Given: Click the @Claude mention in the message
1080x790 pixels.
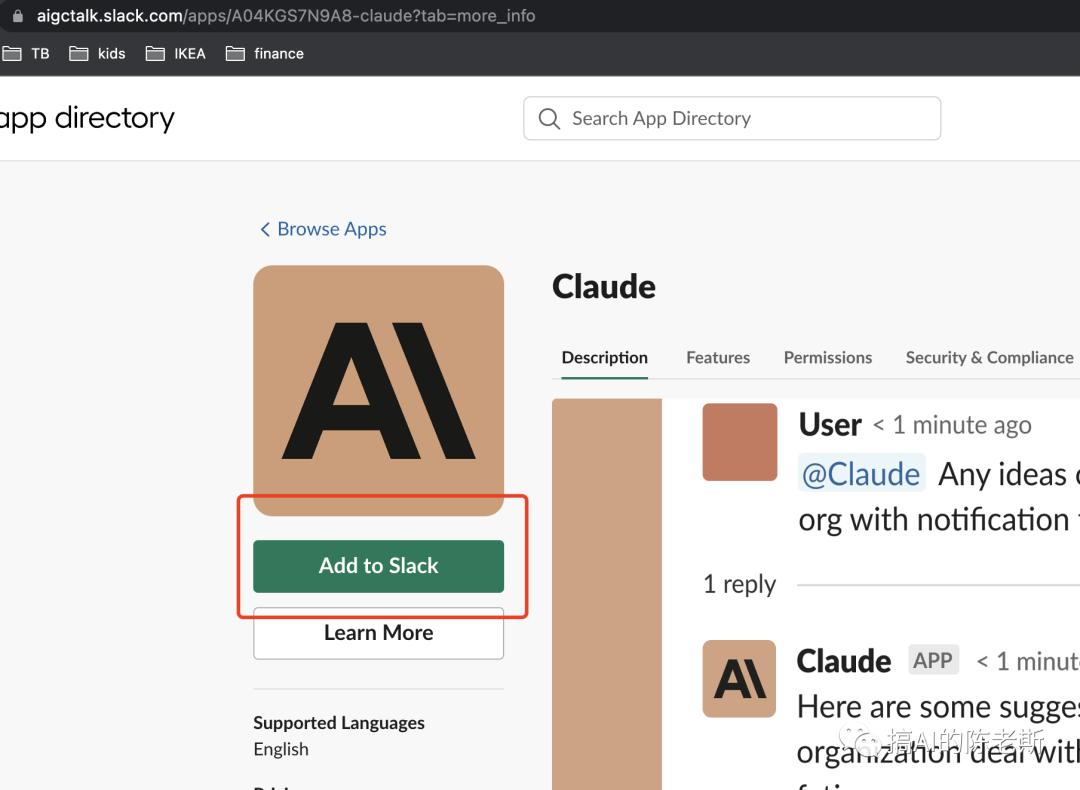Looking at the screenshot, I should tap(862, 474).
